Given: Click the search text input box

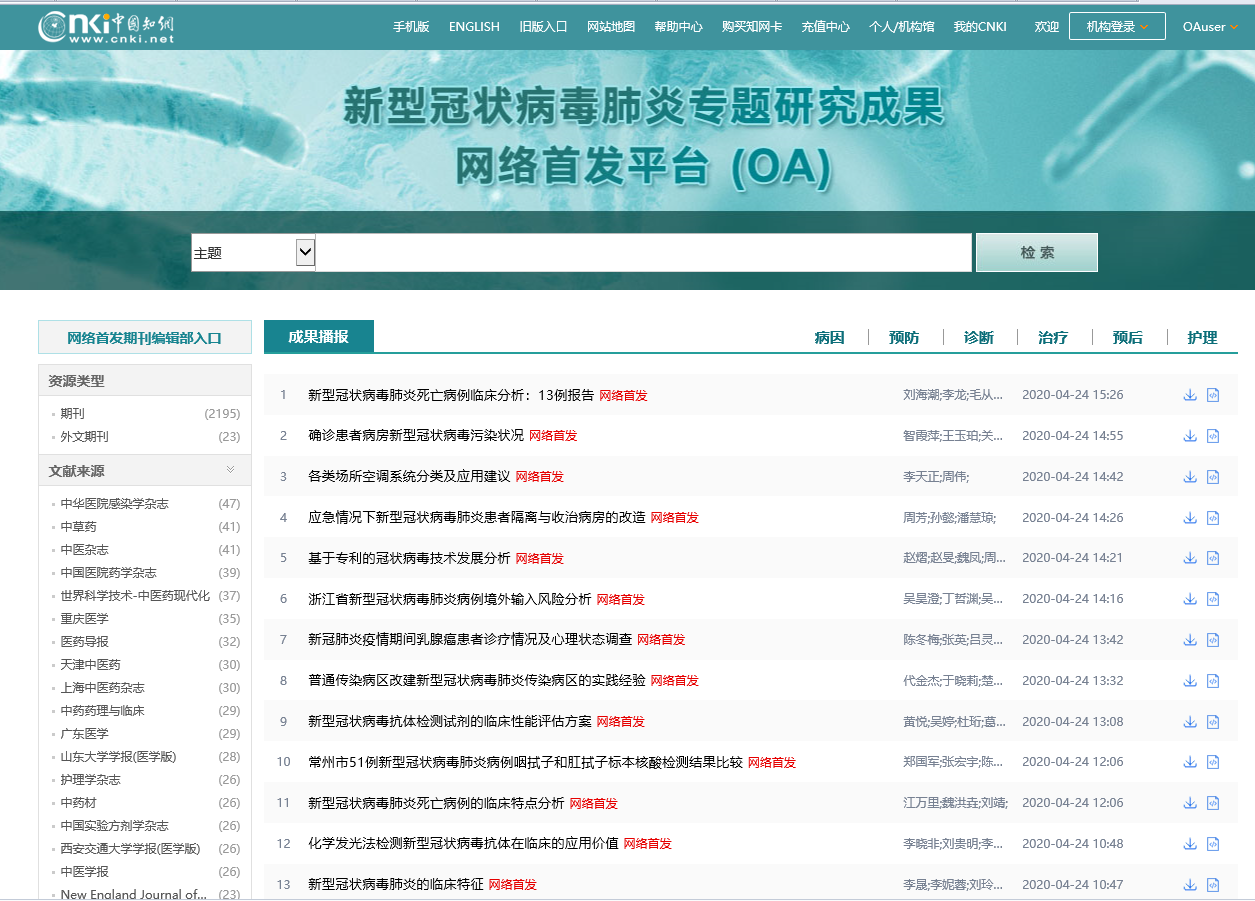Looking at the screenshot, I should (643, 253).
